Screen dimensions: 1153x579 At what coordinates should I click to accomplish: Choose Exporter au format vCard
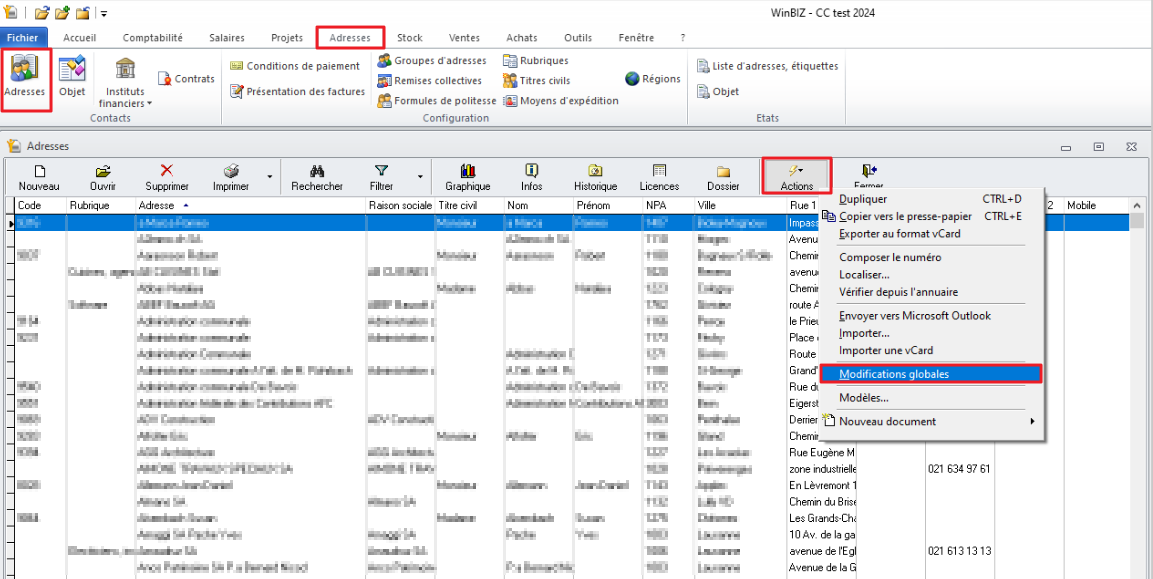pyautogui.click(x=932, y=234)
